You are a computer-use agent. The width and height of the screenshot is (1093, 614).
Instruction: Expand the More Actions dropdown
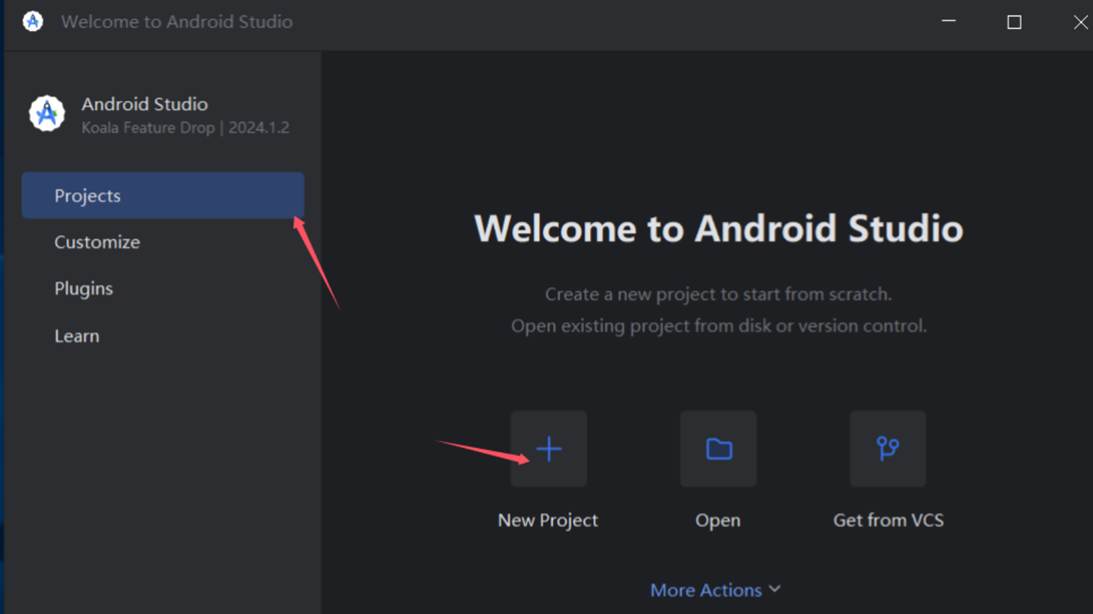[x=716, y=590]
